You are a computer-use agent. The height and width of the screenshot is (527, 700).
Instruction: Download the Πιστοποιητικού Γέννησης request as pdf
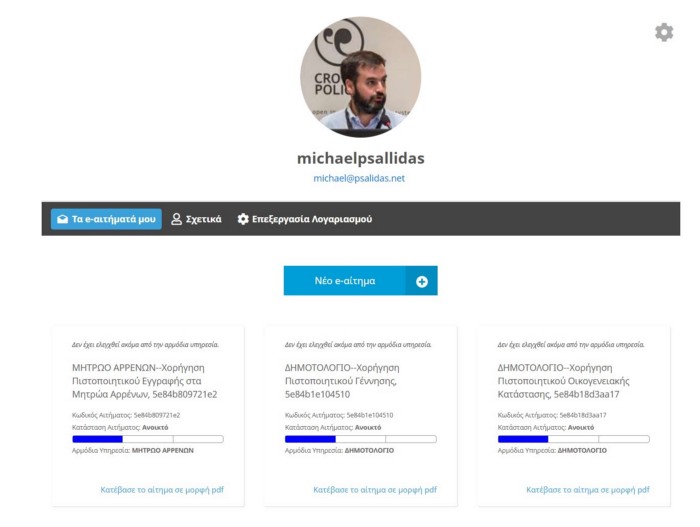coord(375,490)
